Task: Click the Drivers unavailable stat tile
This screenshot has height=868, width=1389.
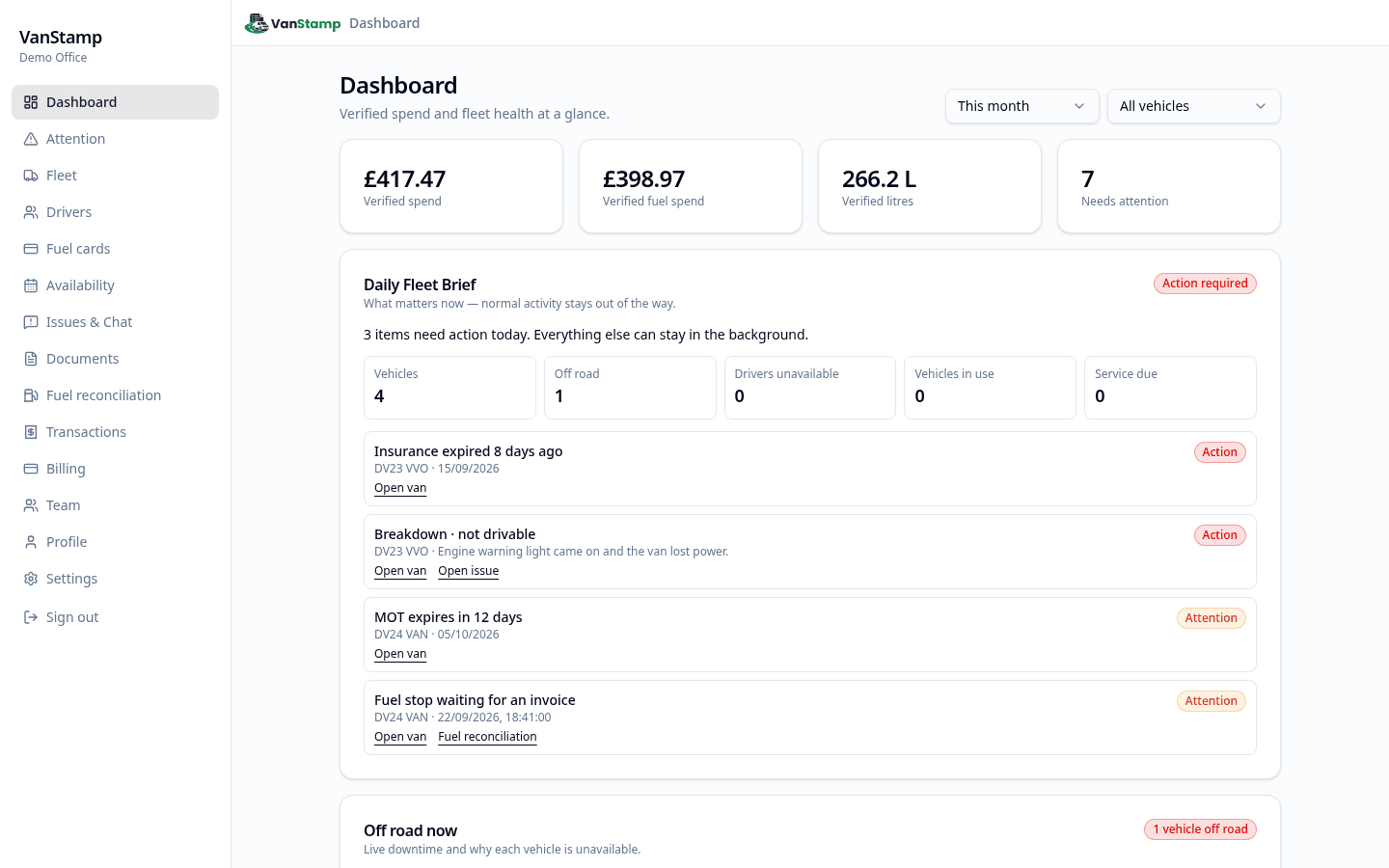Action: [810, 388]
